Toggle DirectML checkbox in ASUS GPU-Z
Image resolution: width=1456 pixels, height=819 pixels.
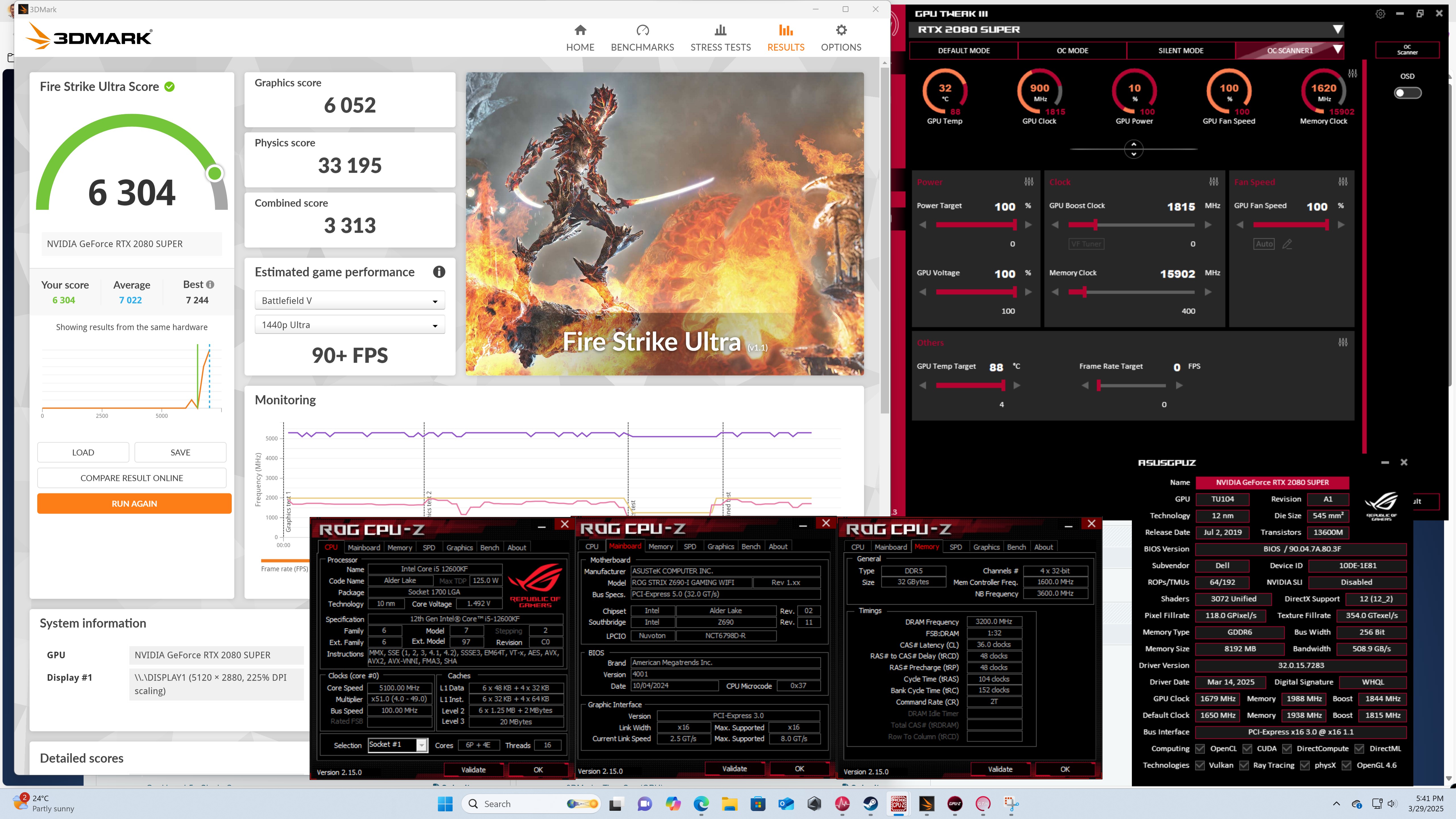pos(1359,748)
